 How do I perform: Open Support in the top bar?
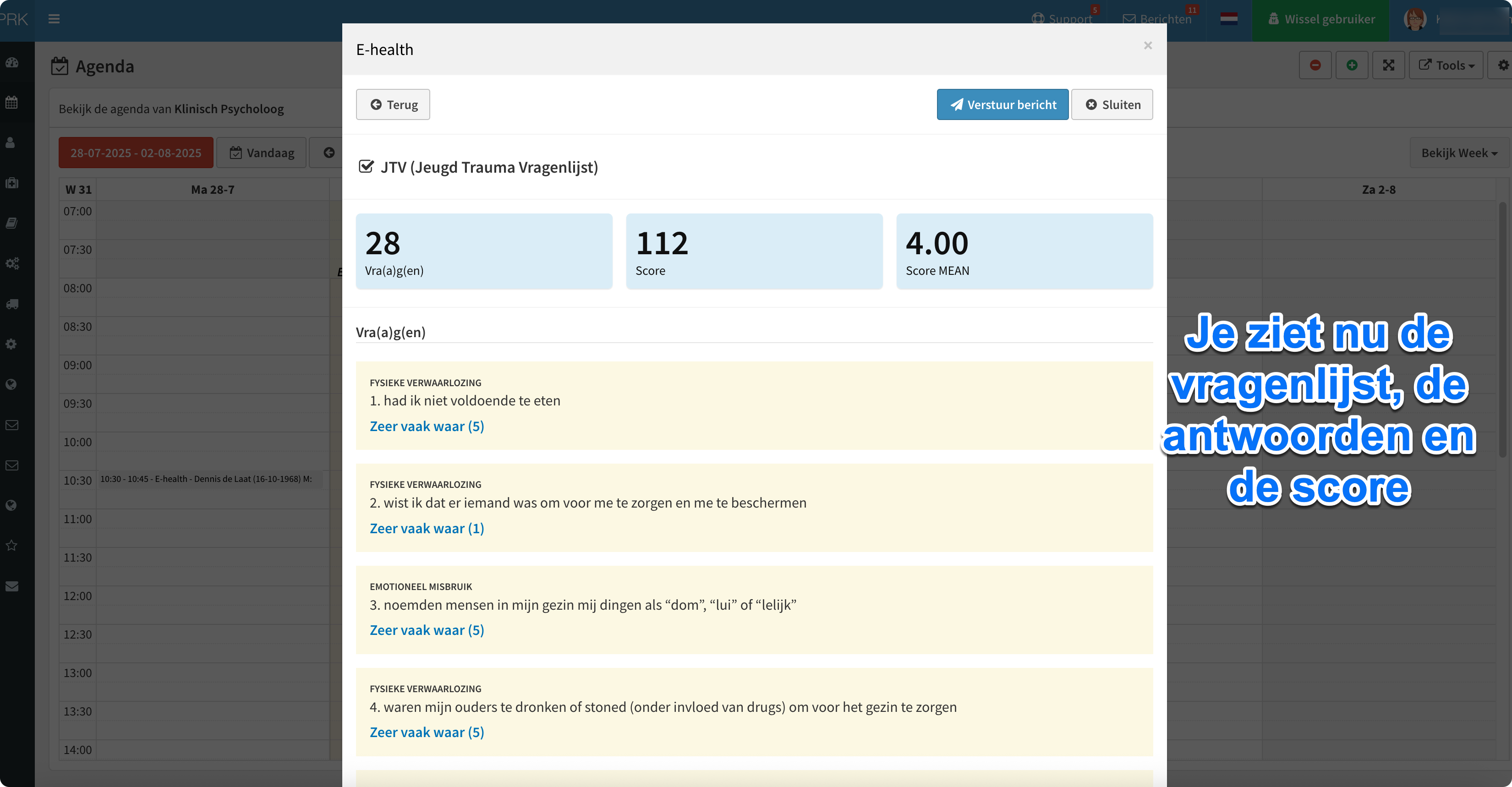click(x=1063, y=19)
